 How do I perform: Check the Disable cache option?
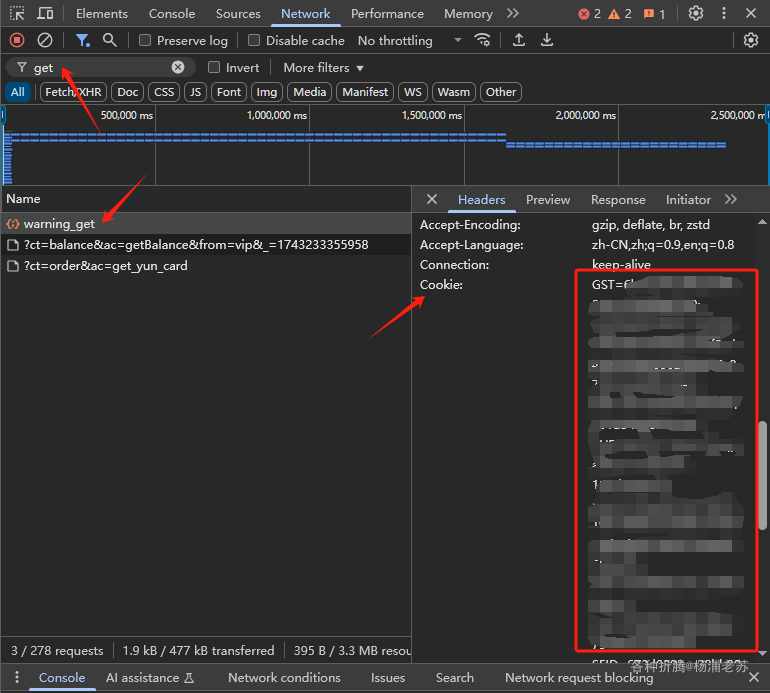tap(254, 41)
